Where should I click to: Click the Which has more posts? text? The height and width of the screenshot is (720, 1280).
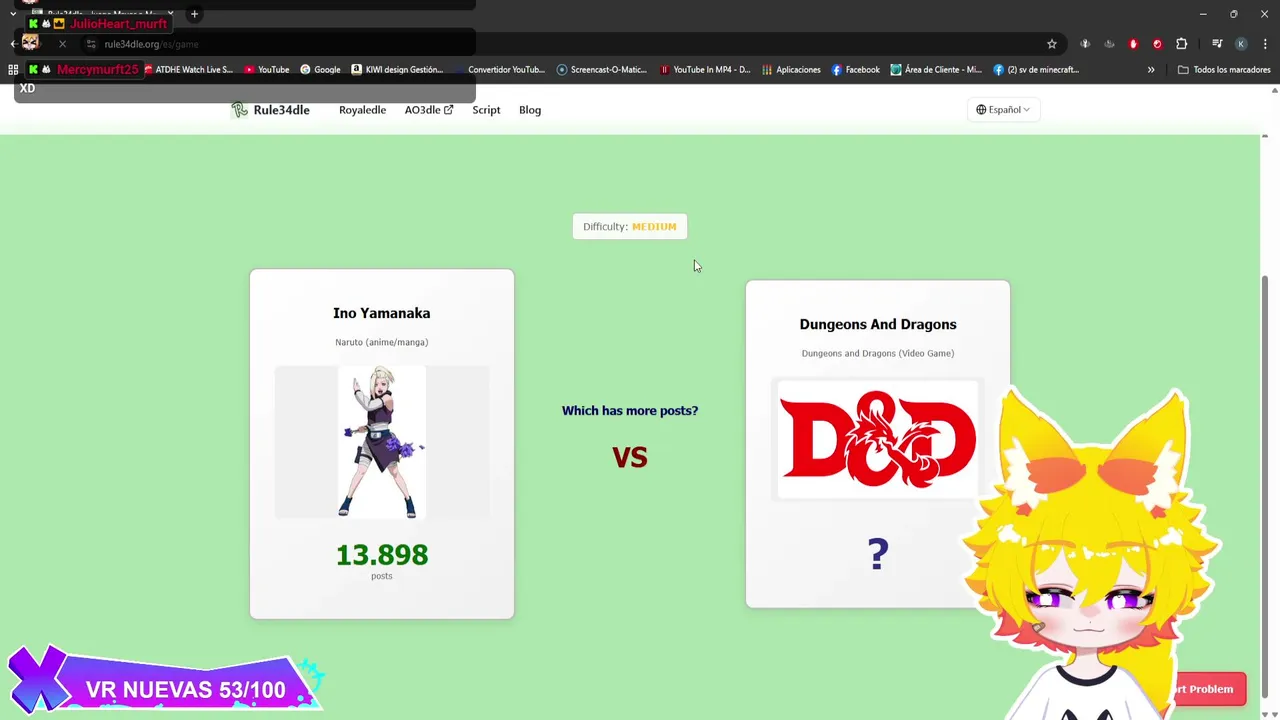point(630,411)
